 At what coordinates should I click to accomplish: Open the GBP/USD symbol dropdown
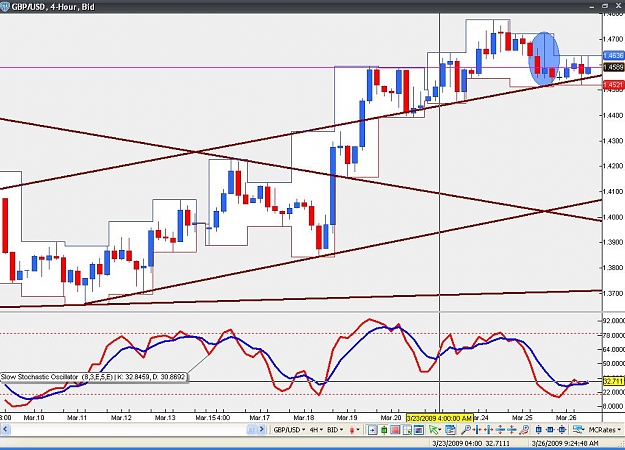tap(290, 430)
